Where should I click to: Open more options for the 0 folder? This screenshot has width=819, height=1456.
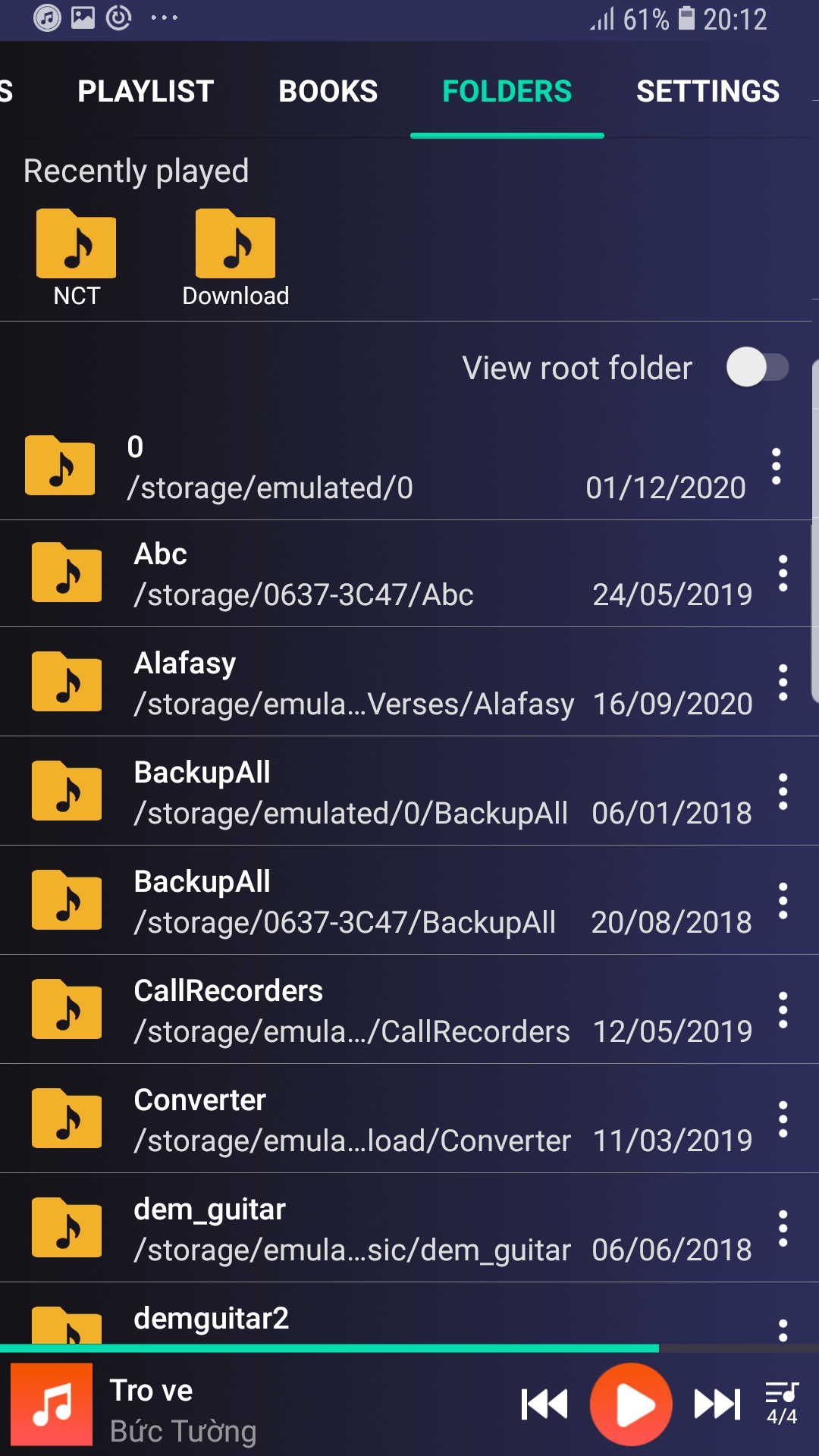(x=776, y=466)
